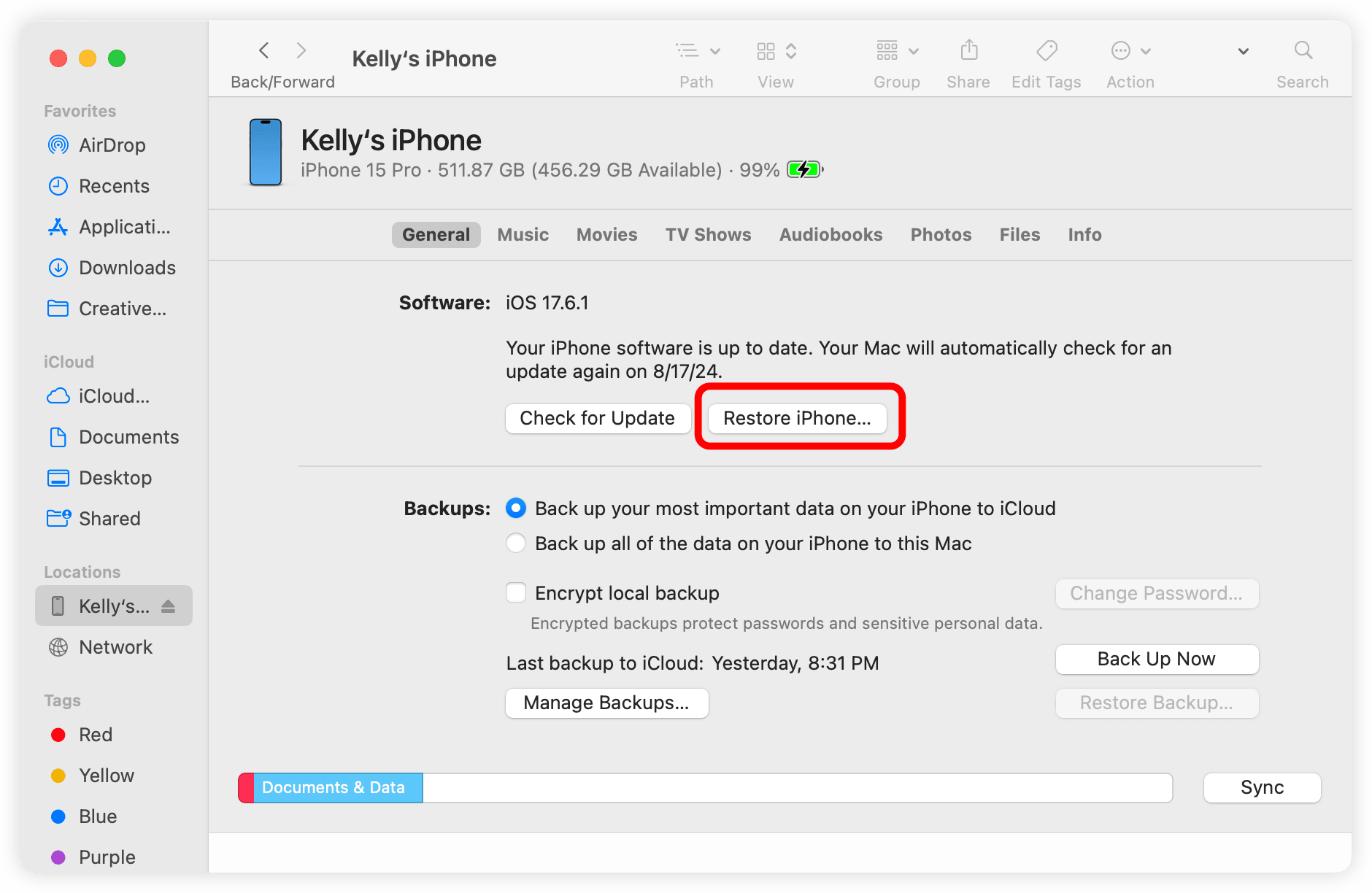Click the red storage bar segment

(247, 788)
